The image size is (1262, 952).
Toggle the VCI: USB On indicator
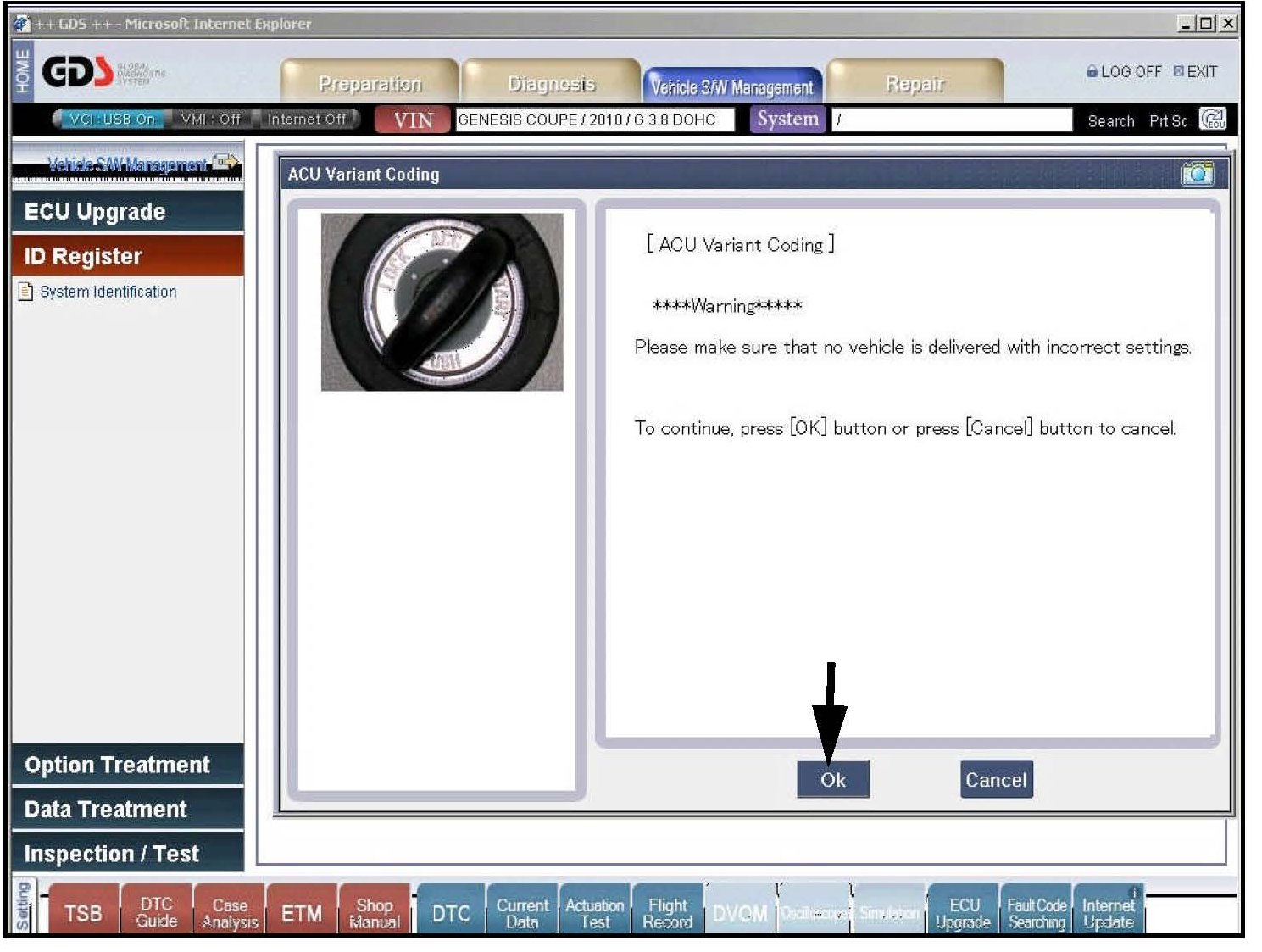pyautogui.click(x=112, y=120)
